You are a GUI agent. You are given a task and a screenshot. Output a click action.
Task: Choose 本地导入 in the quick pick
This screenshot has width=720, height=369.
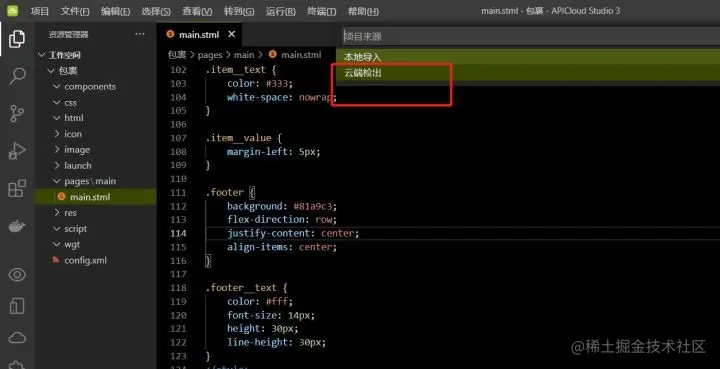pos(528,57)
